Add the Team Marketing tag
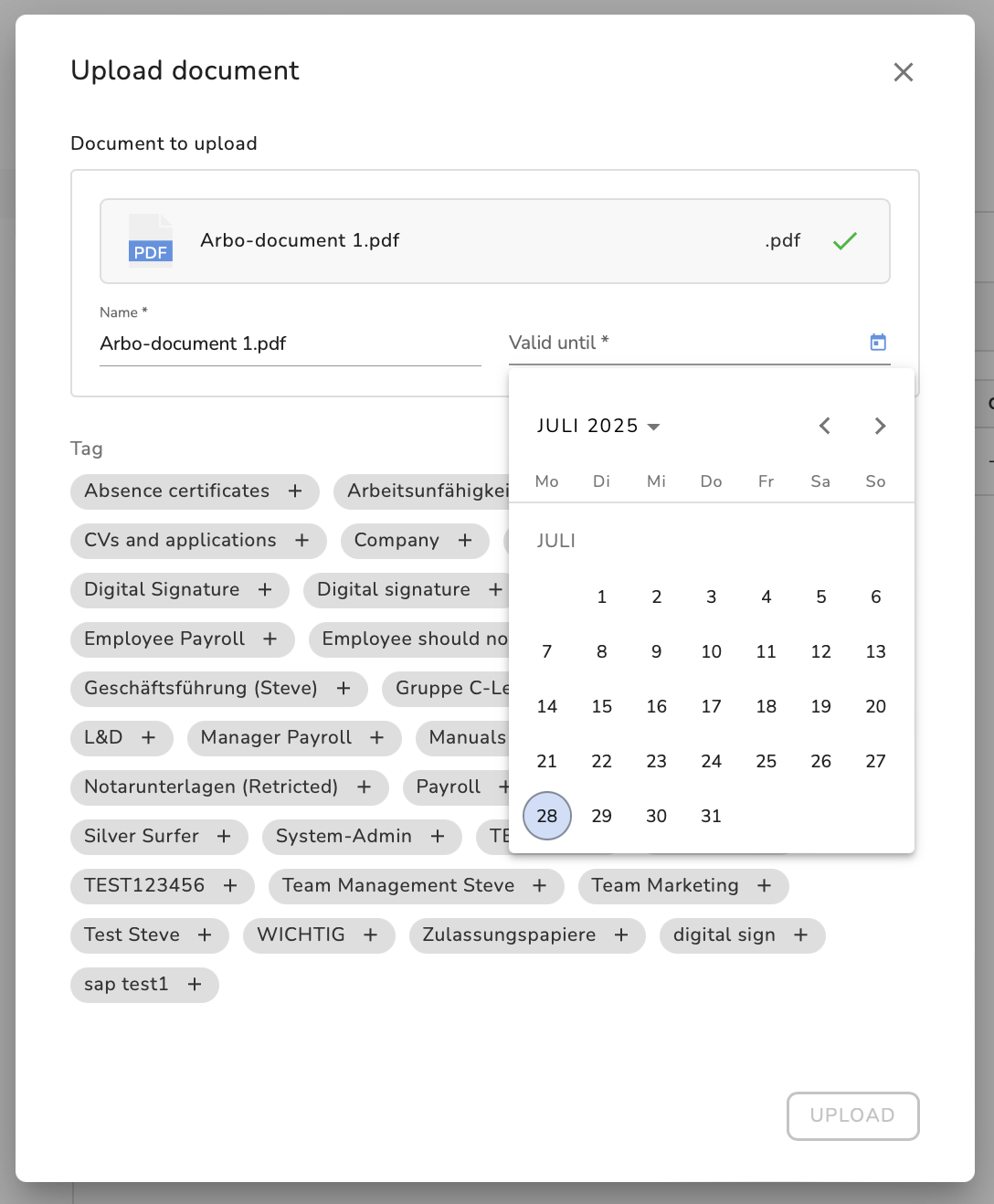The image size is (994, 1204). [x=765, y=886]
